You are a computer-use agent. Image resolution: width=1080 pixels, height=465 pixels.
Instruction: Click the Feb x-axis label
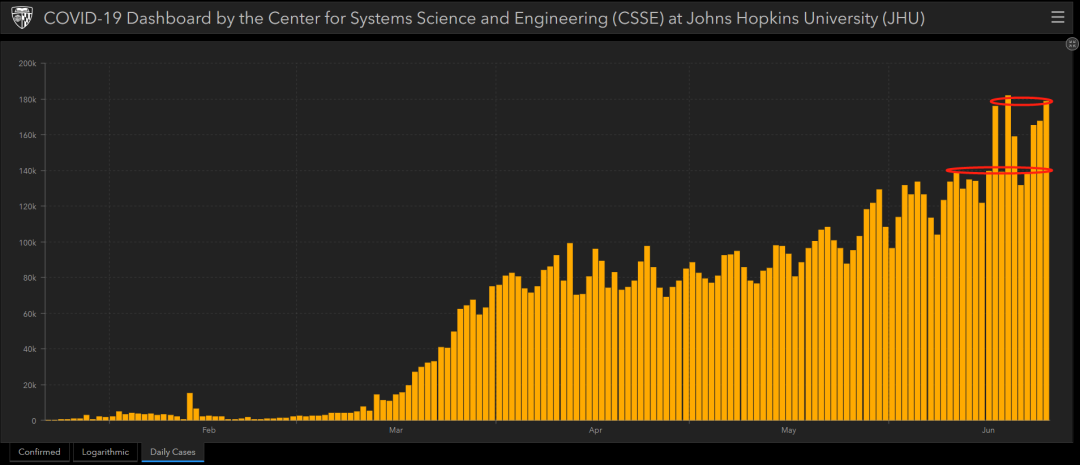tap(209, 431)
